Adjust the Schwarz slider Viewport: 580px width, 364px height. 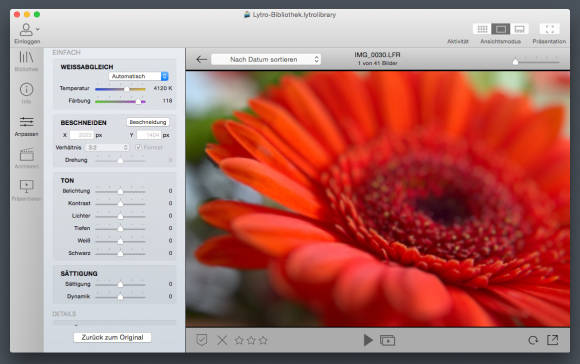[x=120, y=253]
